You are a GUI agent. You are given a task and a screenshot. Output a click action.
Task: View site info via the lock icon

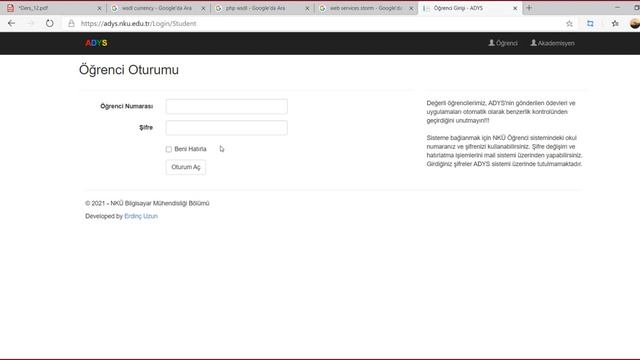coord(71,24)
